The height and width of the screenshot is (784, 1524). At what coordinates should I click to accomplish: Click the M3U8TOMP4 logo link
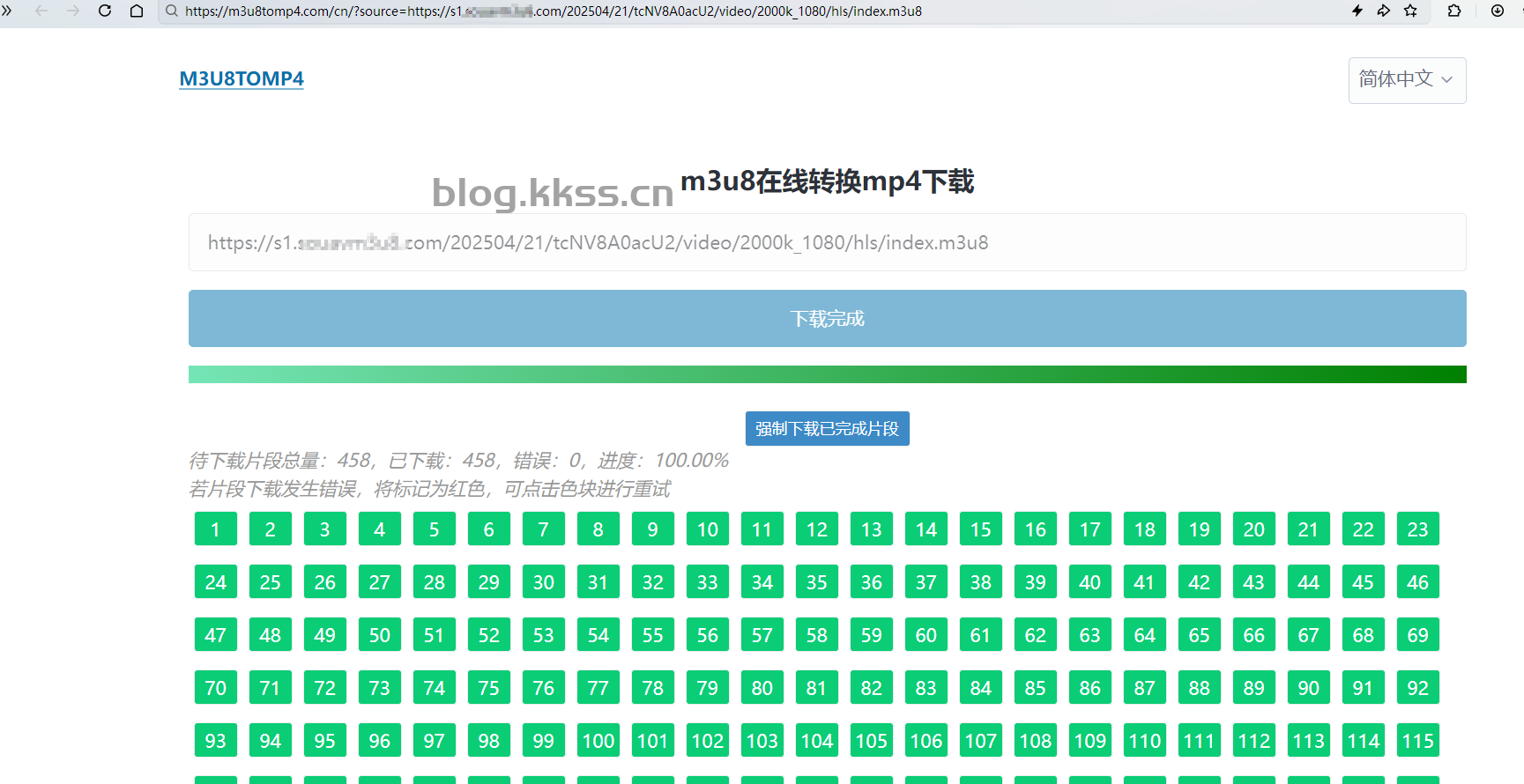coord(242,78)
